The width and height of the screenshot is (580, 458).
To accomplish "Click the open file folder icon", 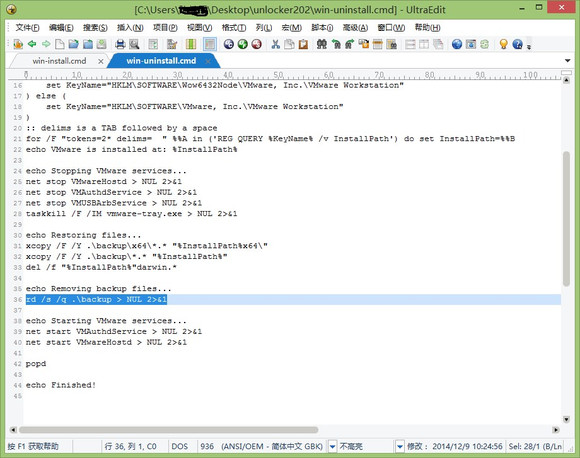I will tap(74, 44).
